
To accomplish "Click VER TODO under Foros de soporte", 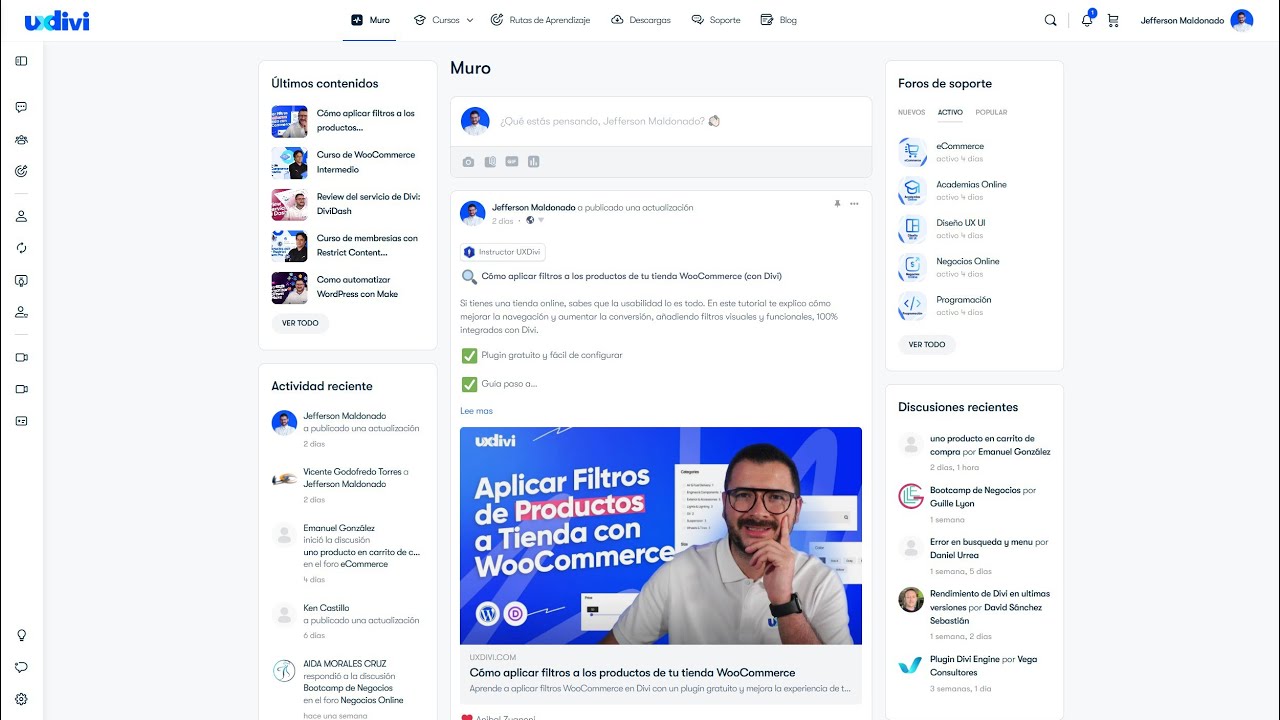I will 927,345.
